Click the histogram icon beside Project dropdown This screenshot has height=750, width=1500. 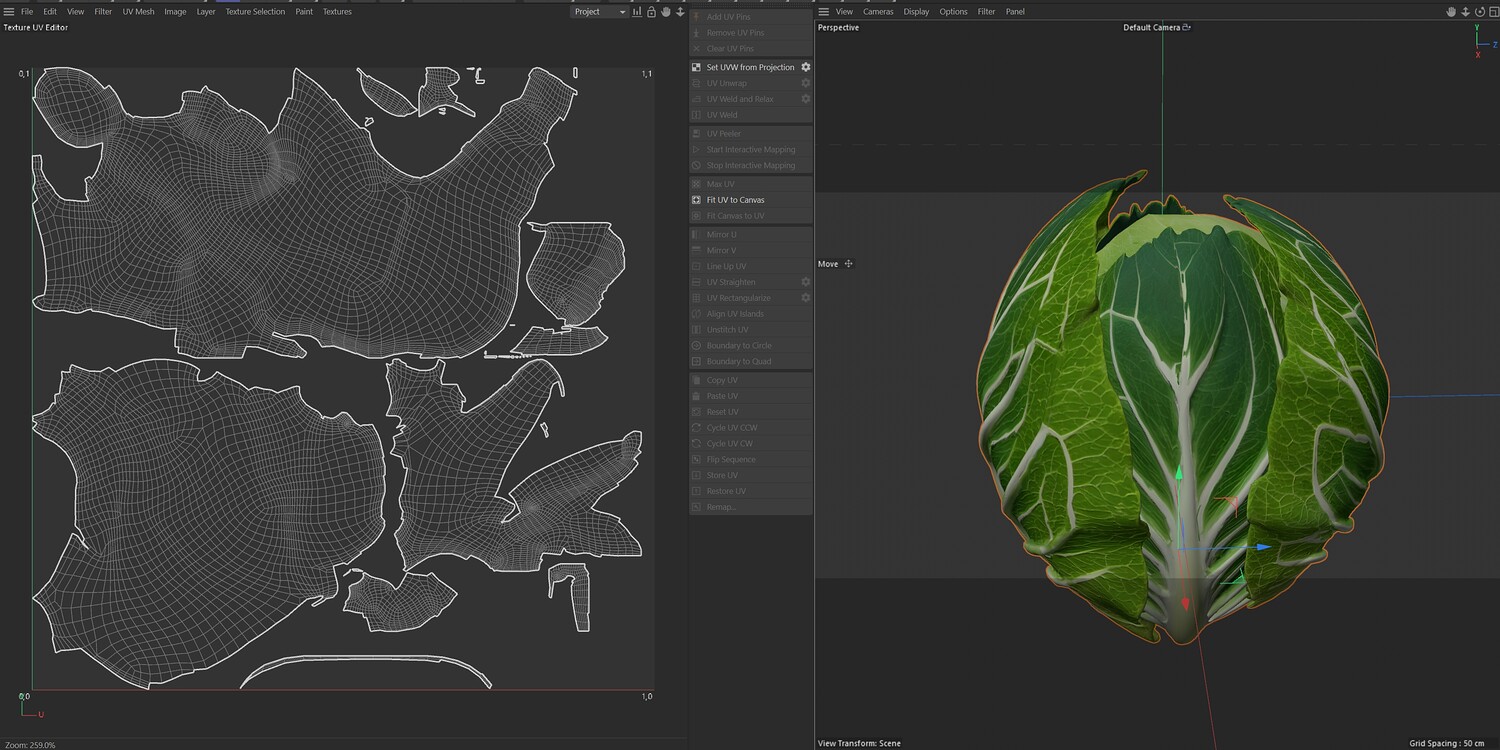point(637,12)
